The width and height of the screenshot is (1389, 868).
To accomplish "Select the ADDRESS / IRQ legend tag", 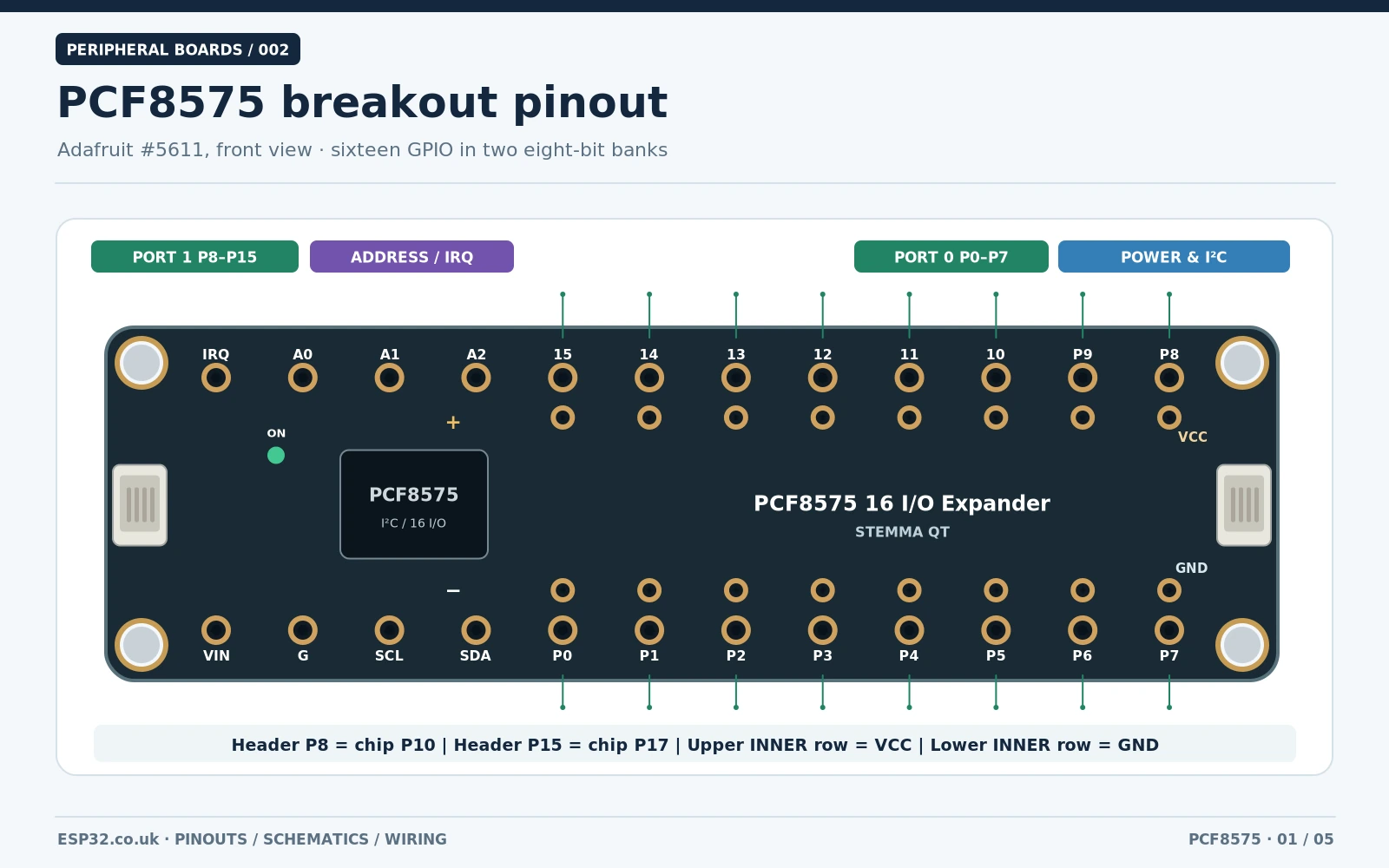I will click(x=411, y=257).
